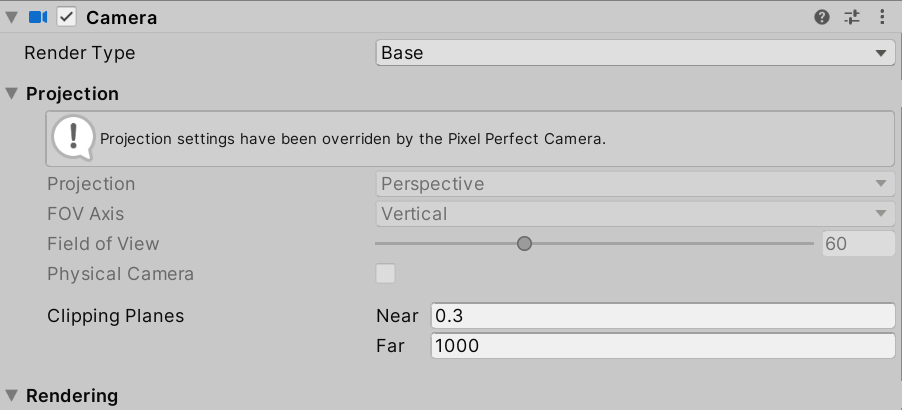
Task: Open the Camera component three-dot menu
Action: (882, 17)
